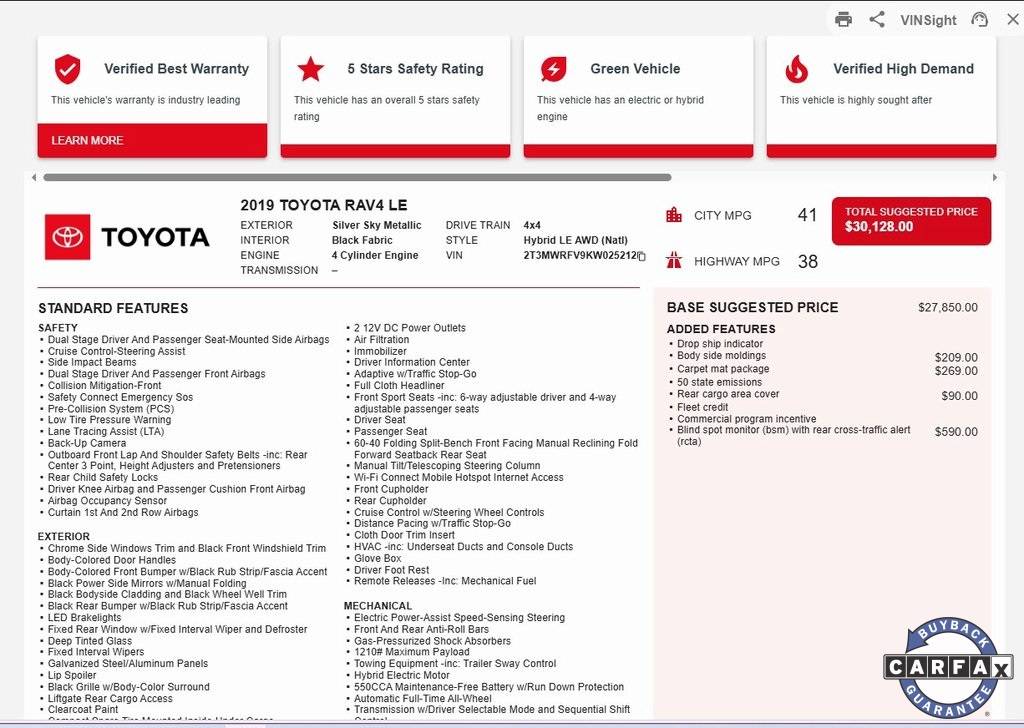Click 'Blind spot monitor (bsm)' added feature

pyautogui.click(x=793, y=435)
